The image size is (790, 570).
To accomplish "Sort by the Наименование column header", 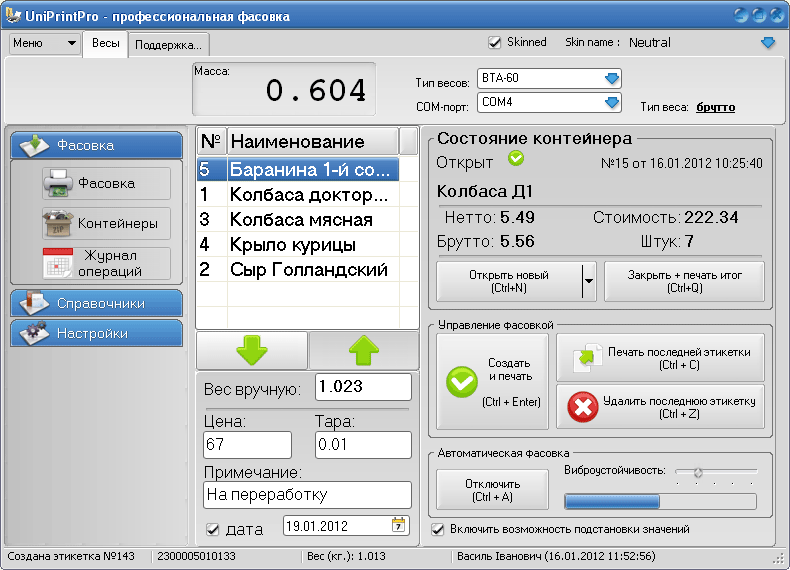I will (x=312, y=142).
